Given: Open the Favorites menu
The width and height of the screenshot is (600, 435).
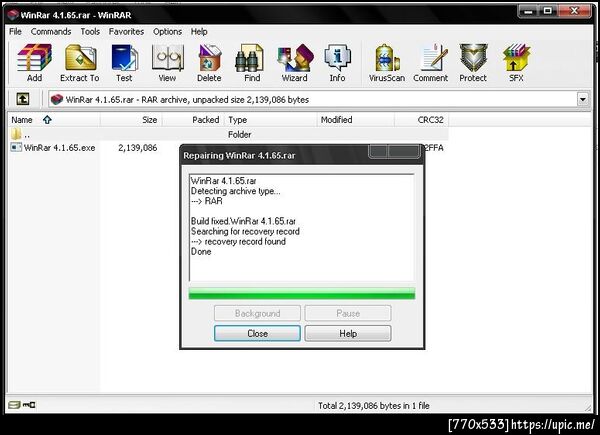Looking at the screenshot, I should tap(126, 31).
